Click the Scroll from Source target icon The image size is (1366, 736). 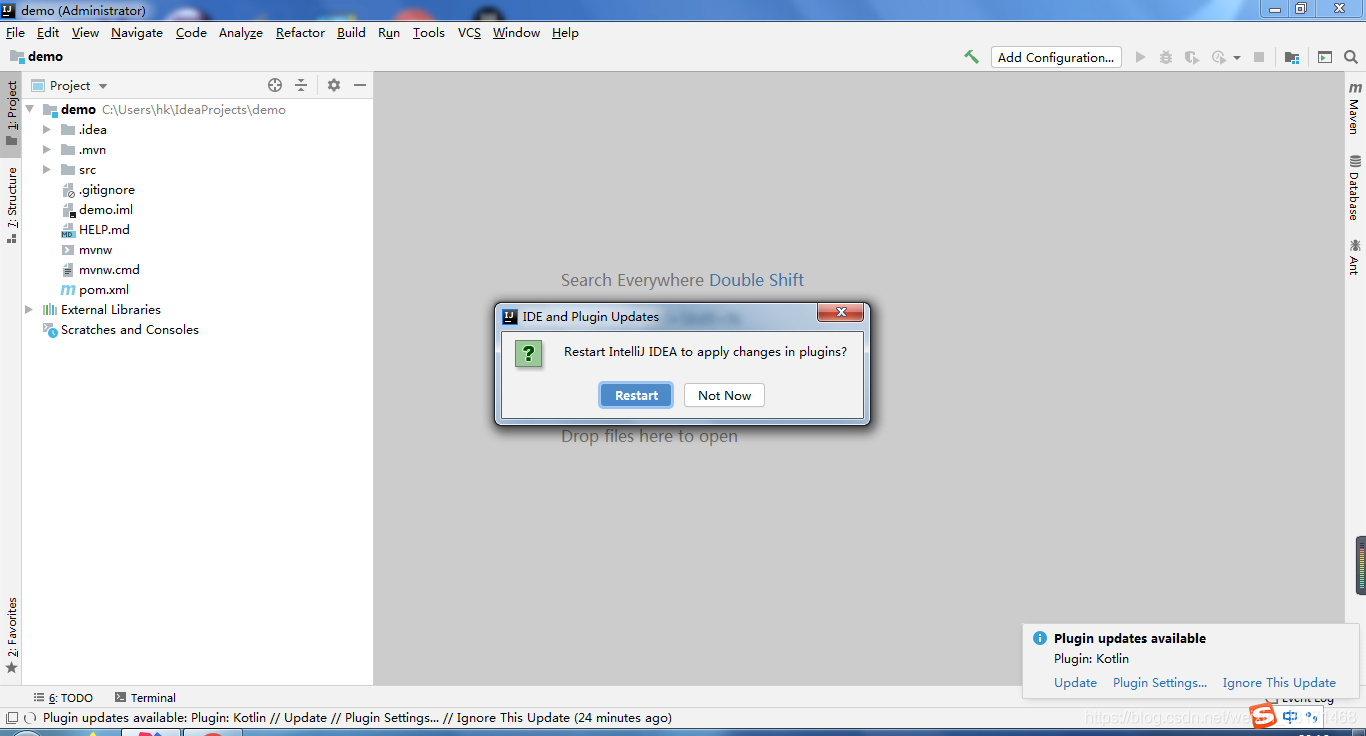[x=275, y=85]
